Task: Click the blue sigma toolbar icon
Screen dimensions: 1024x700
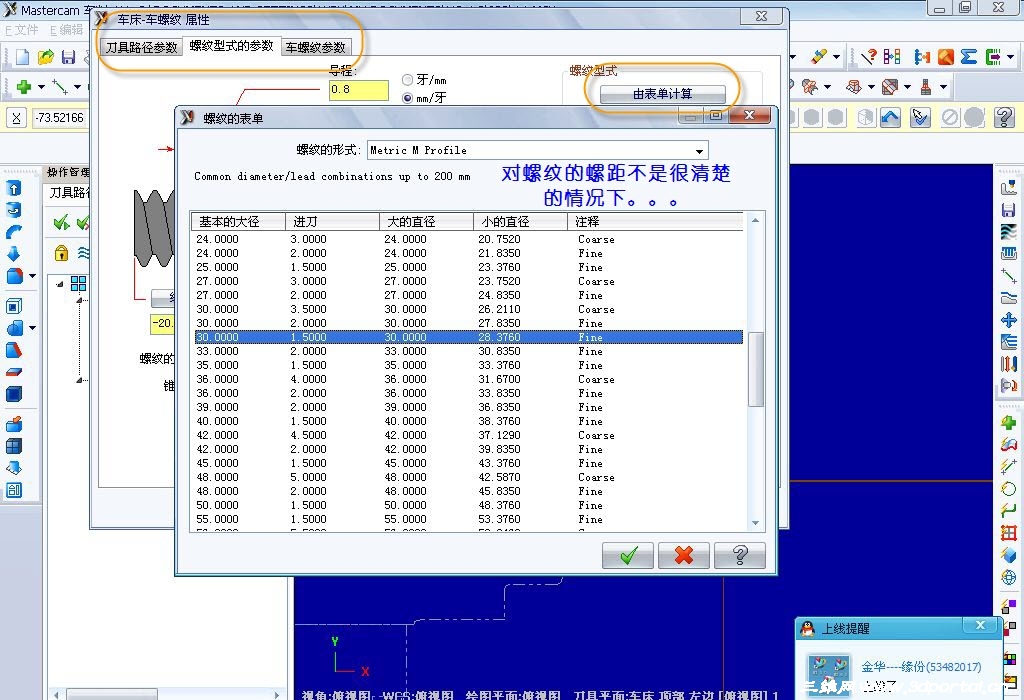Action: pos(968,57)
